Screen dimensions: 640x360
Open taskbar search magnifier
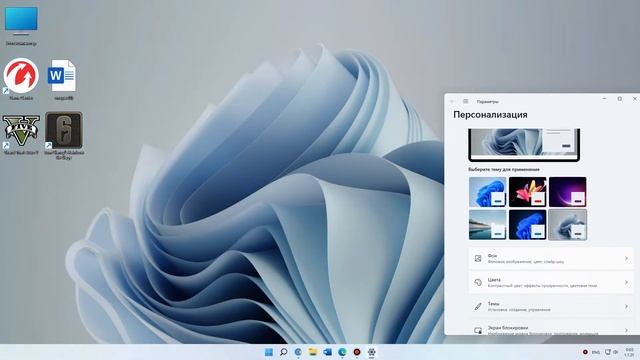(283, 352)
